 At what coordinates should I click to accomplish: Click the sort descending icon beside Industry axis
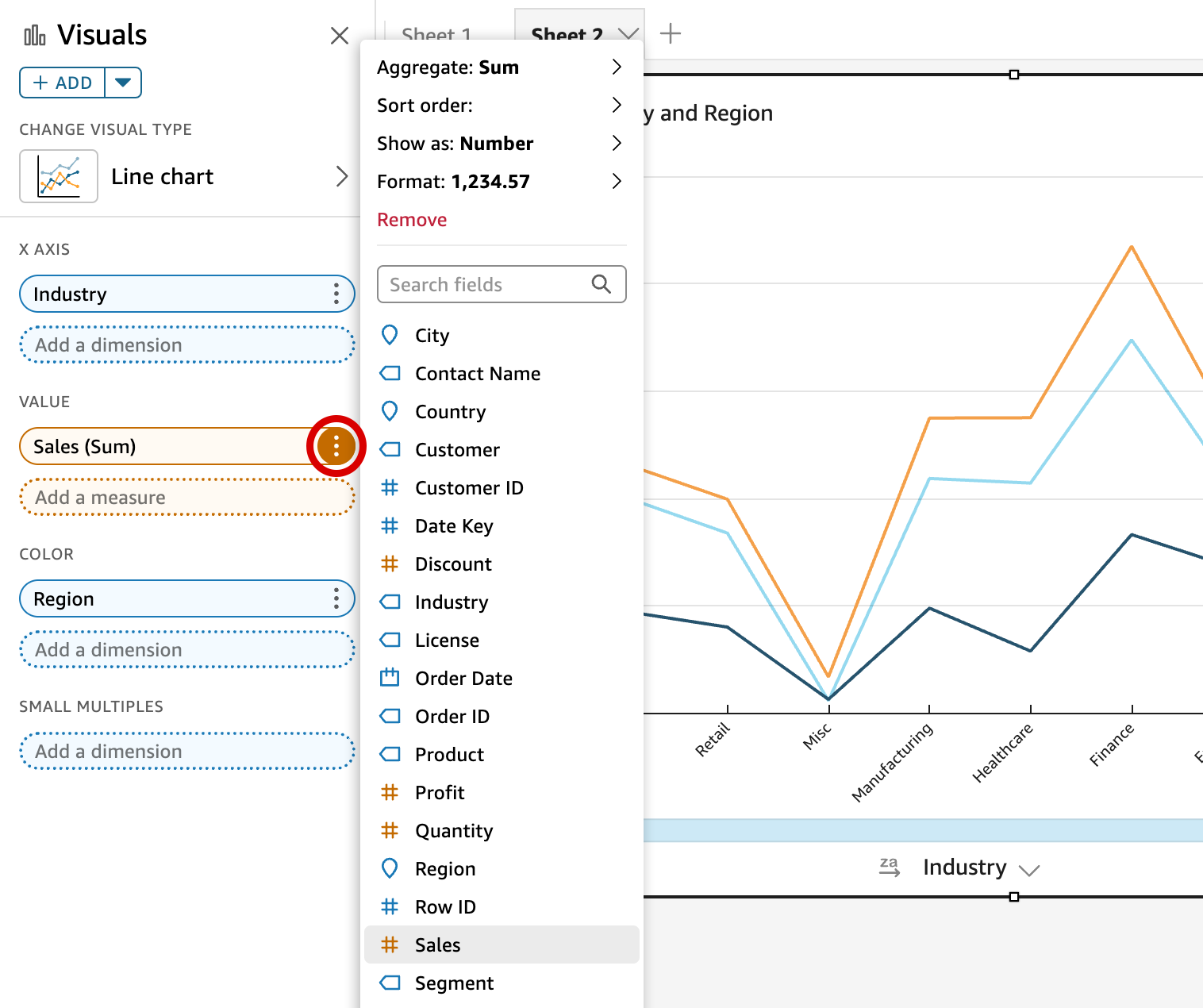point(890,867)
